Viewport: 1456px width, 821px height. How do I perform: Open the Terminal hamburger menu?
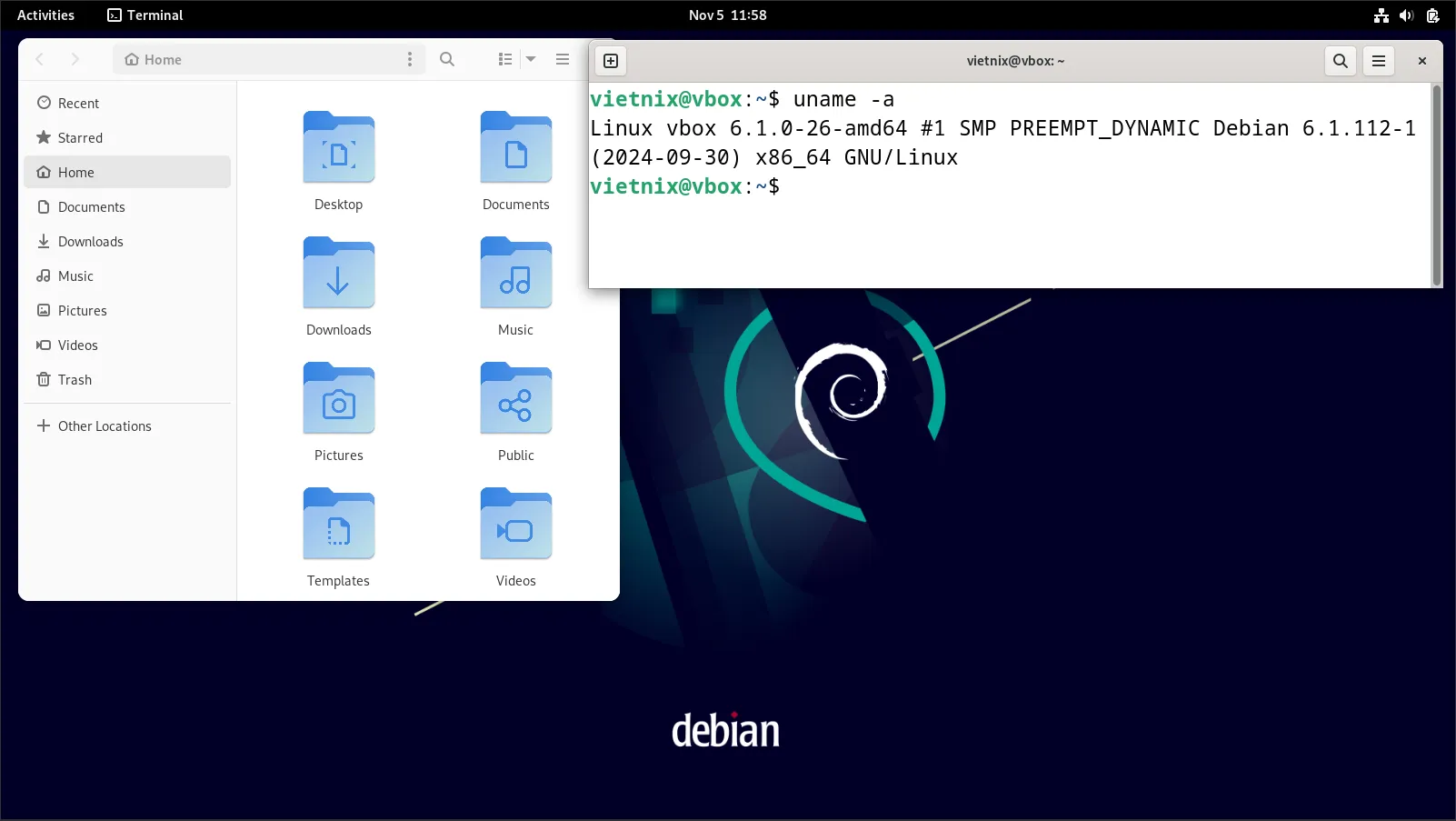click(1379, 61)
